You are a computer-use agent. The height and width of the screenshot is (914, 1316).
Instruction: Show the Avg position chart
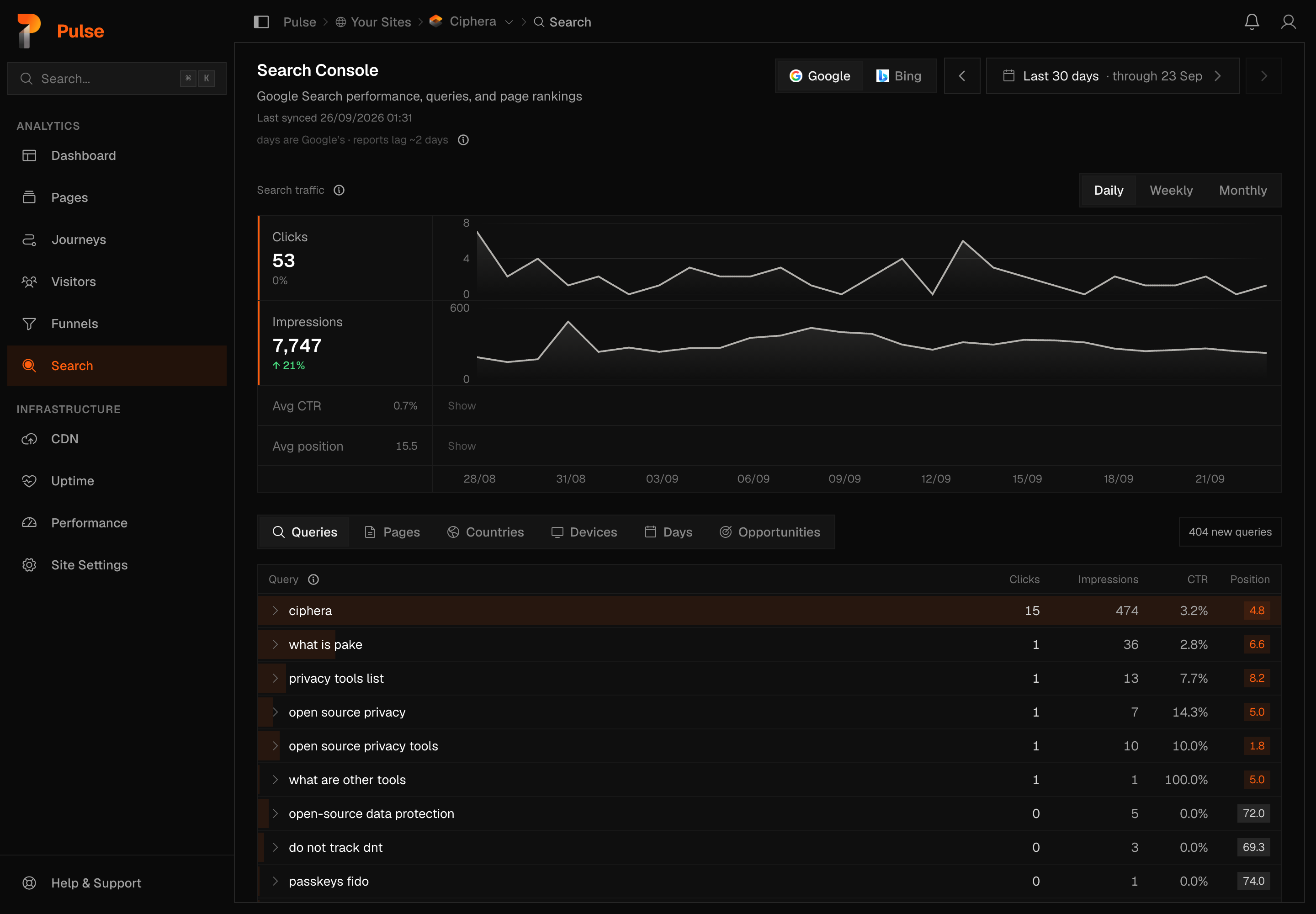pos(462,446)
